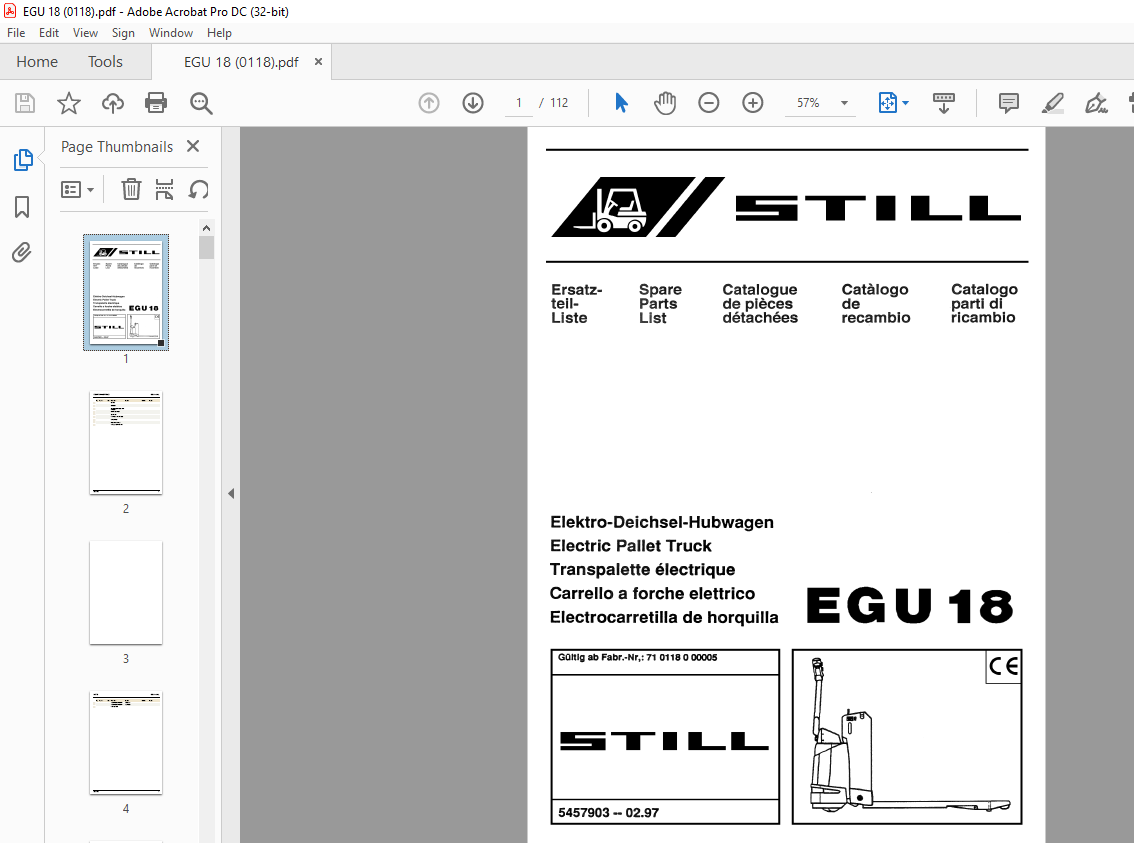Click 'Ersatzteil-Liste' heading text
Screen dimensions: 1134x843
pyautogui.click(x=576, y=304)
